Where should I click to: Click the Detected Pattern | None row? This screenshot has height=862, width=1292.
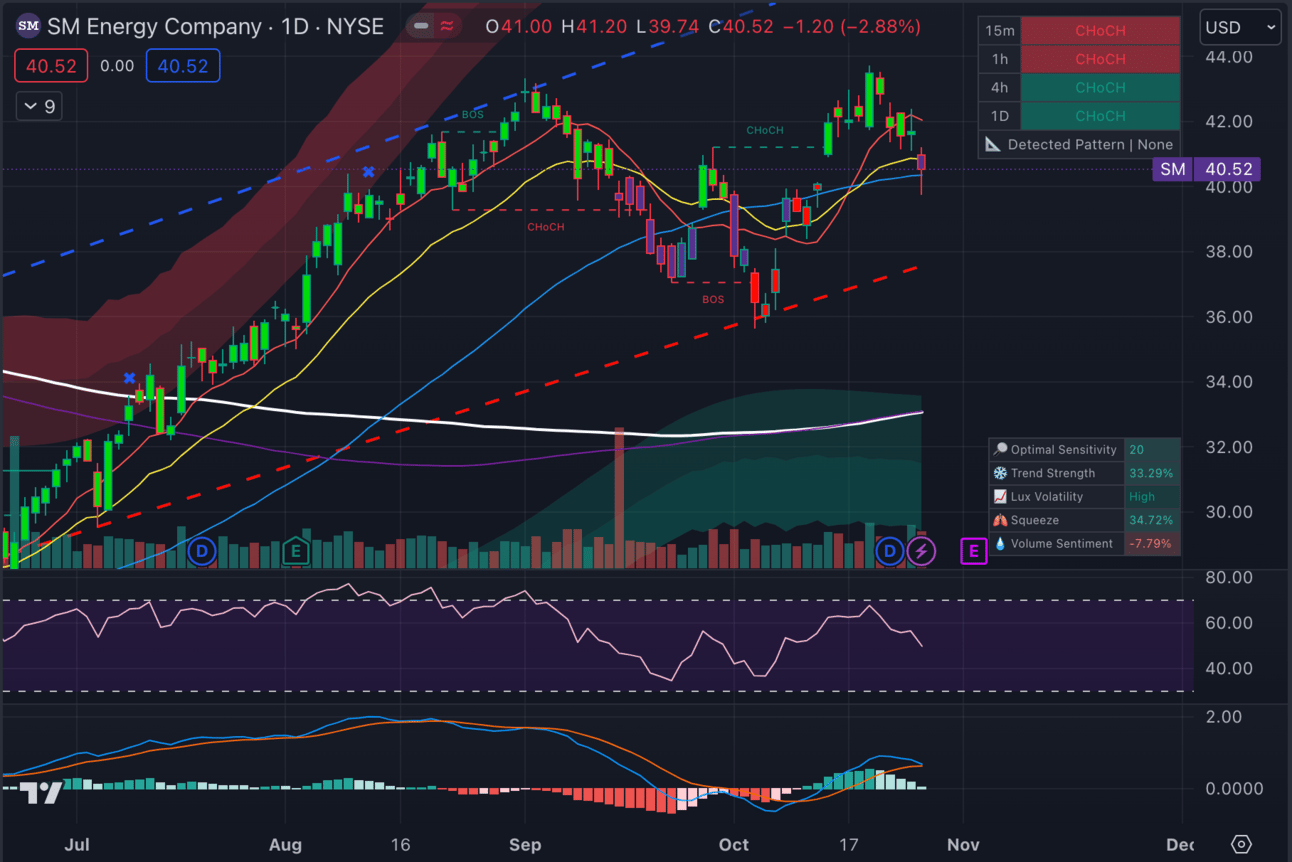[1079, 144]
